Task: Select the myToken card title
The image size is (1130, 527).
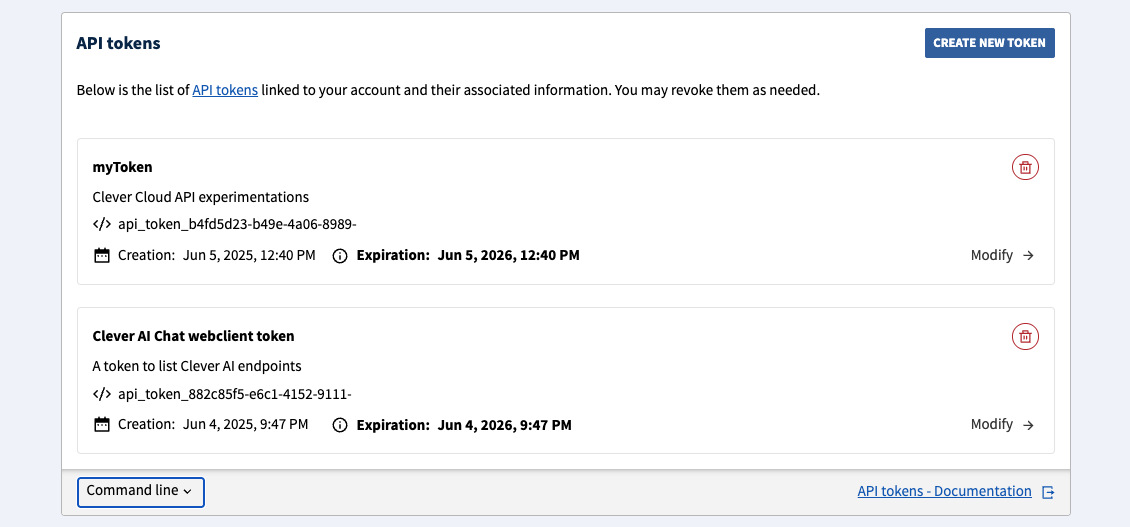Action: pos(122,167)
